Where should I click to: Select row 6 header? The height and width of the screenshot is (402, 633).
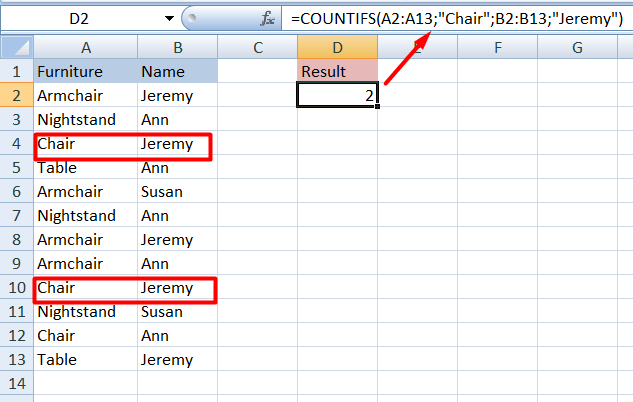pyautogui.click(x=17, y=191)
